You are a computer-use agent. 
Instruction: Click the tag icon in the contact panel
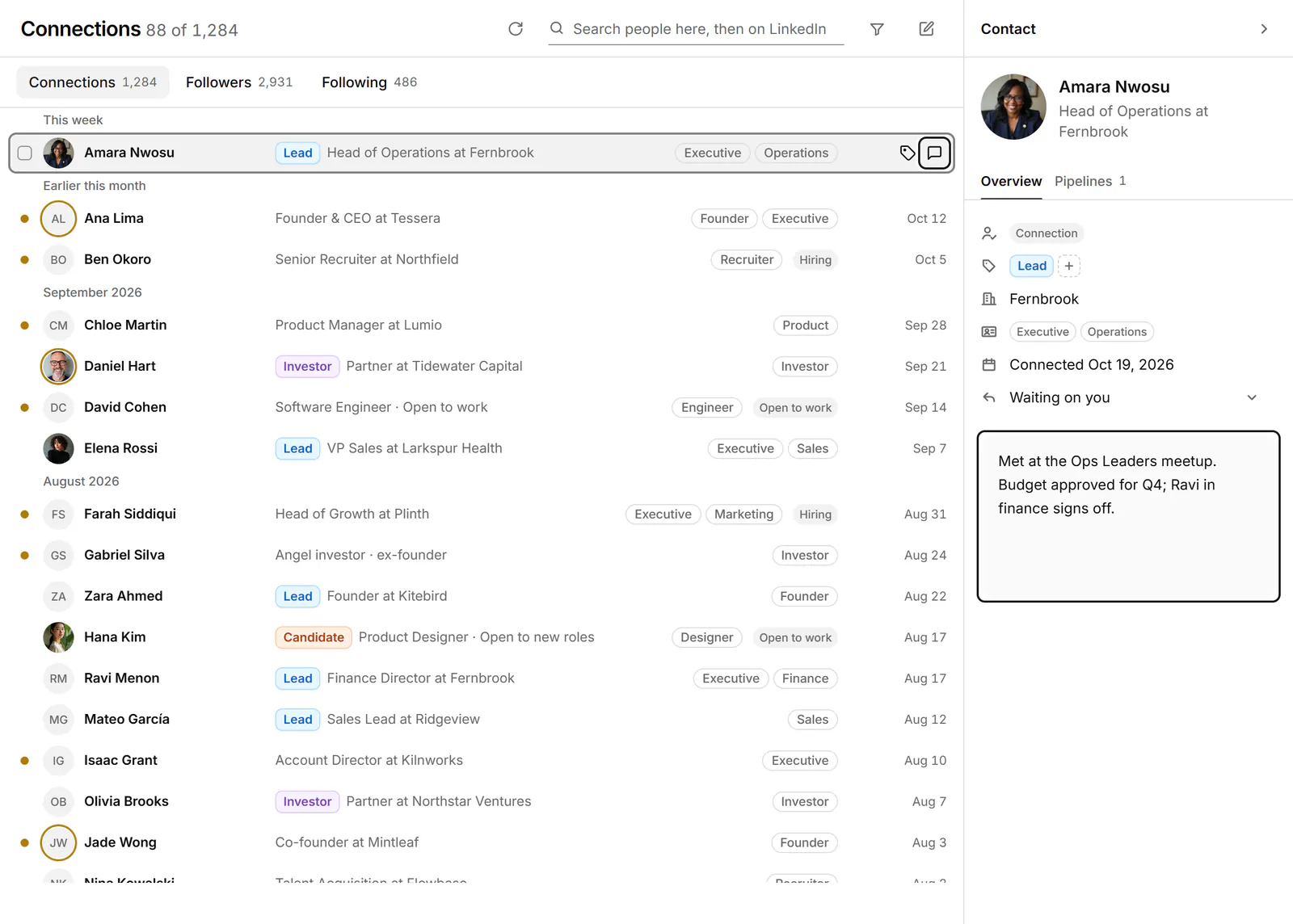point(989,266)
